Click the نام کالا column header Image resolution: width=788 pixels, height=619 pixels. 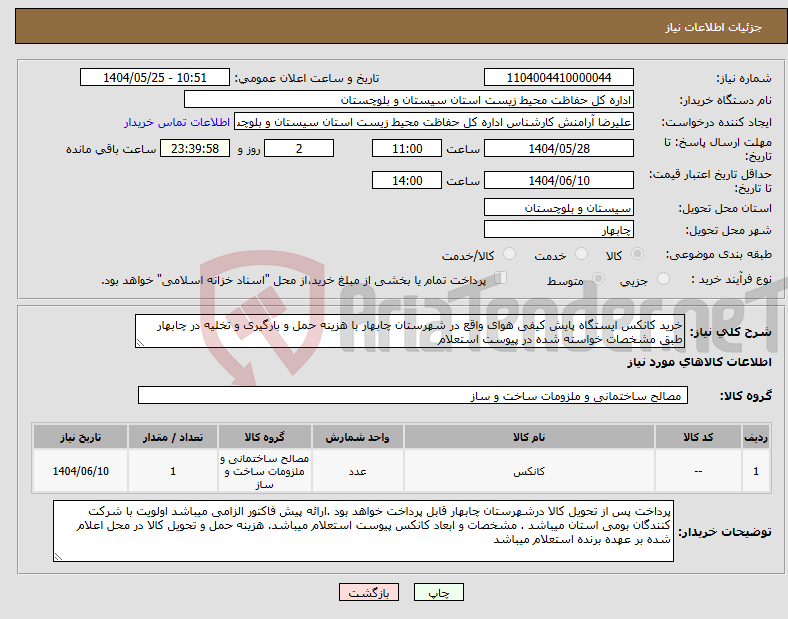click(x=529, y=437)
